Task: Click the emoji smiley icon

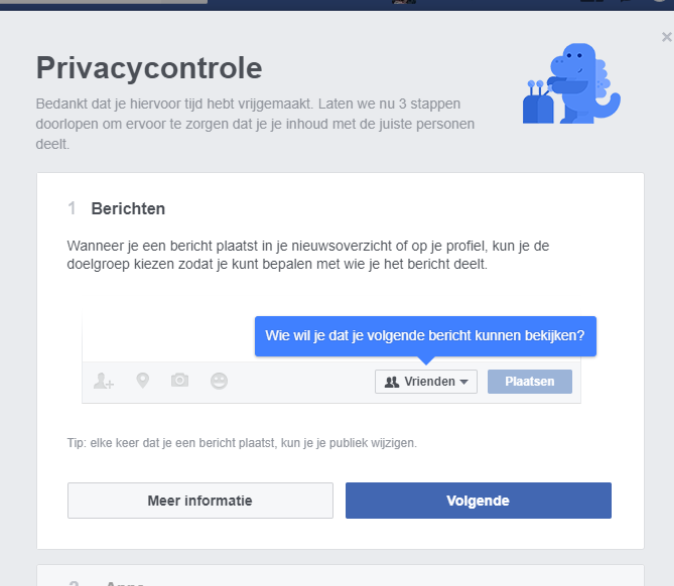Action: 218,381
